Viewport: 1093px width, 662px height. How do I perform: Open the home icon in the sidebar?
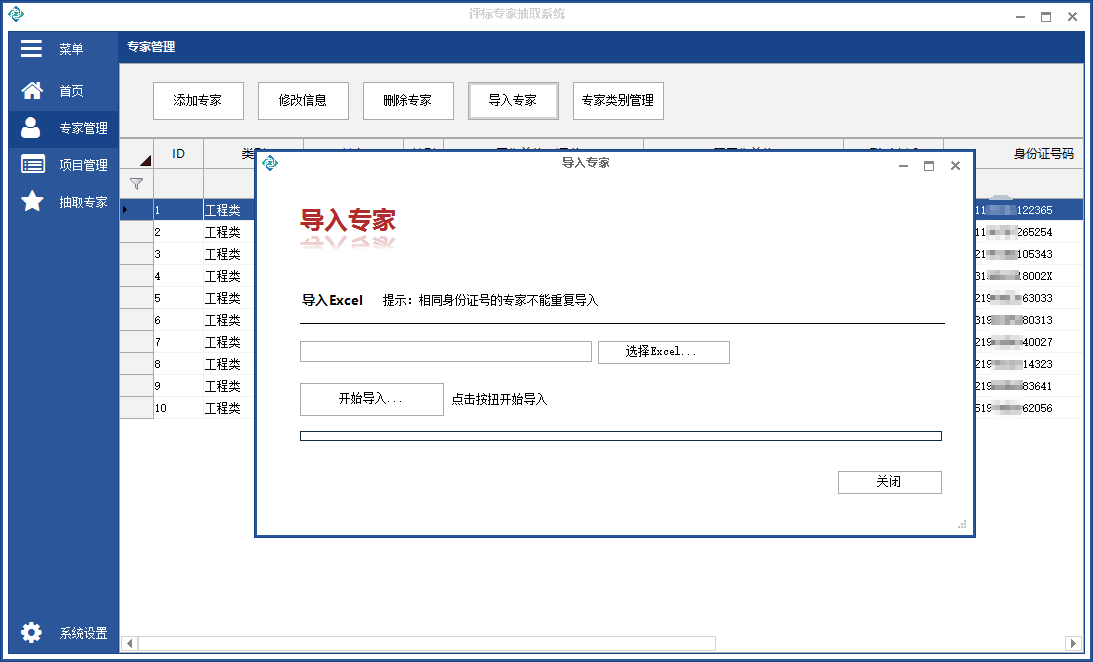(x=31, y=91)
